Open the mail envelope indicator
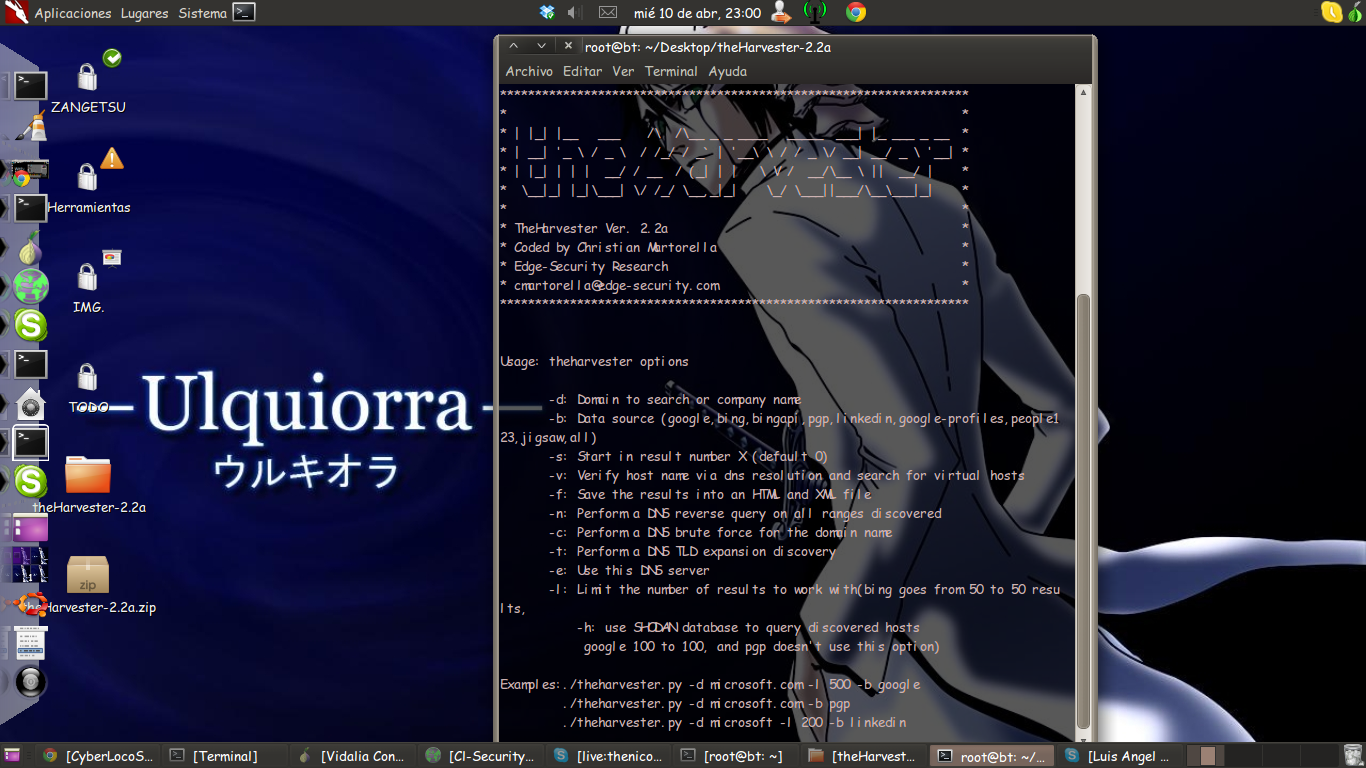Screen dimensions: 1366x768 [607, 13]
